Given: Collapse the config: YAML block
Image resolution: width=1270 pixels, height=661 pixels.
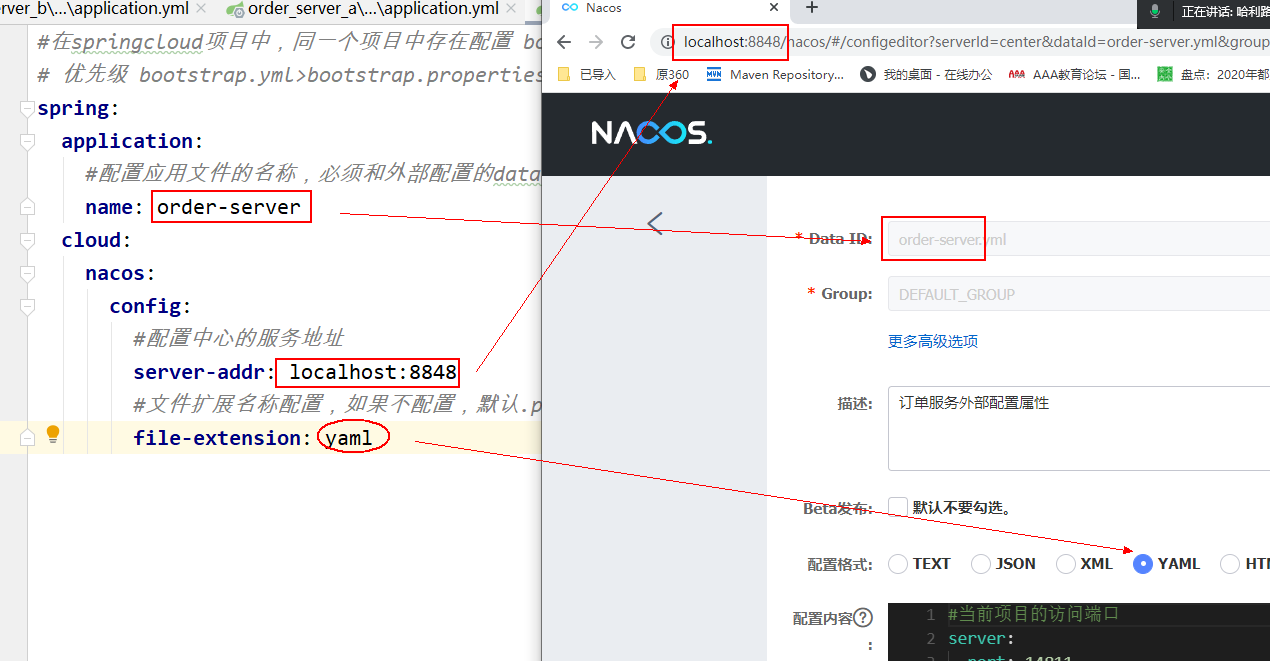Looking at the screenshot, I should (x=28, y=306).
